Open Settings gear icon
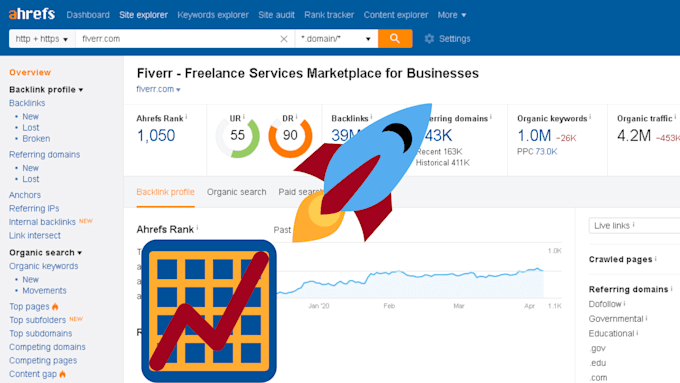Screen dimensions: 680x383 click(x=429, y=39)
